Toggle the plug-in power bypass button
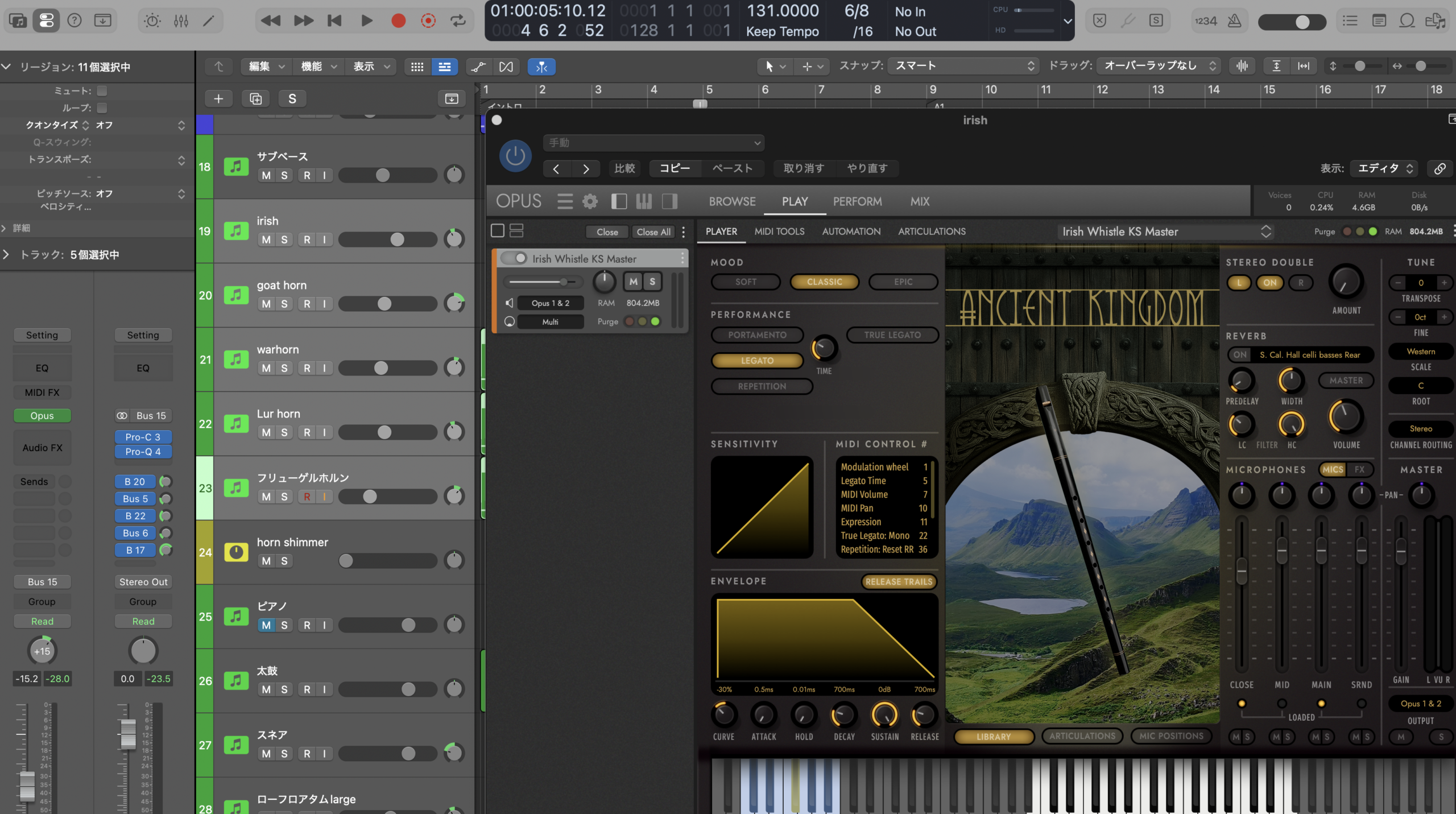The height and width of the screenshot is (814, 1456). pyautogui.click(x=515, y=156)
